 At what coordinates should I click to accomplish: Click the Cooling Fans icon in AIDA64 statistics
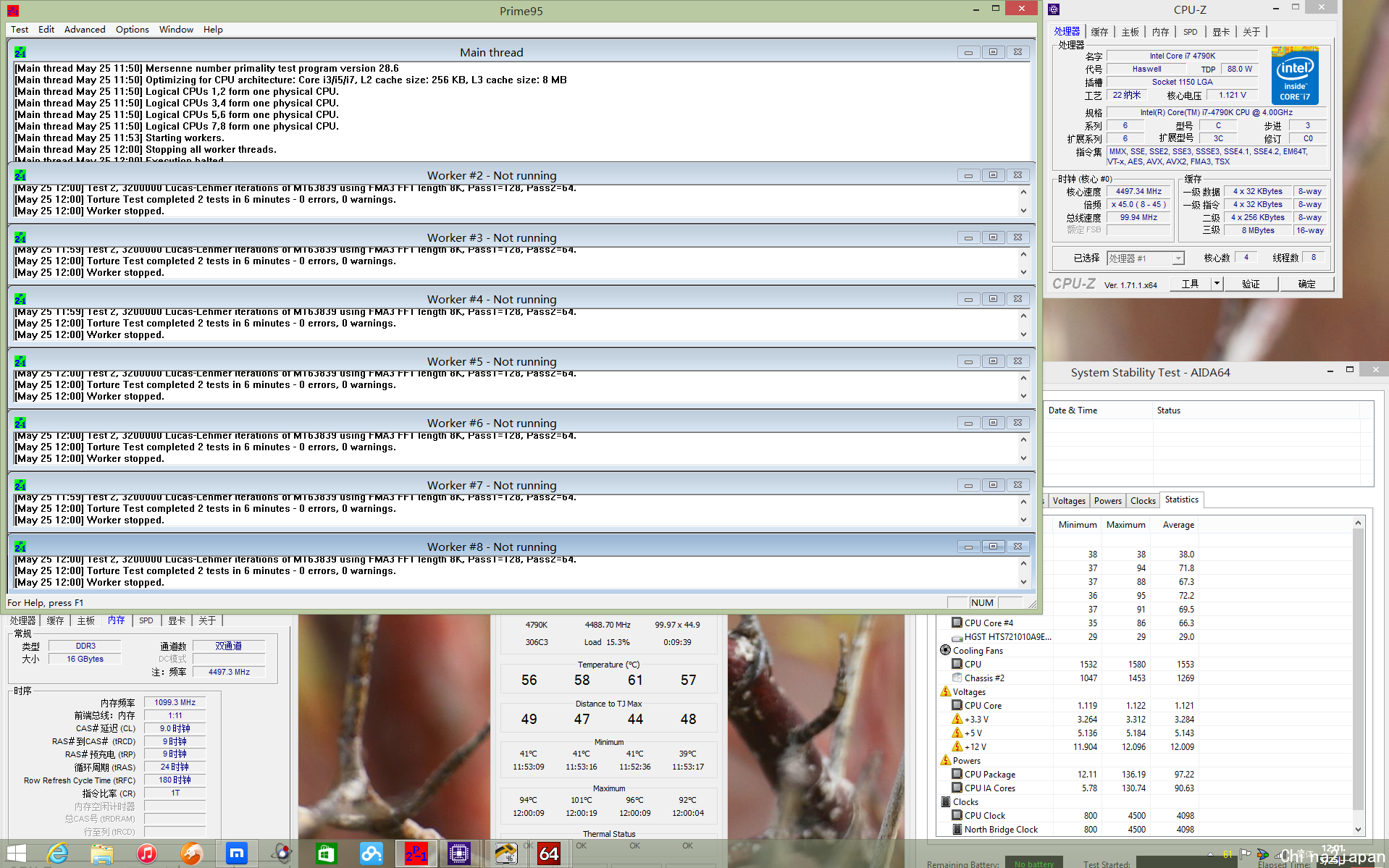(946, 650)
